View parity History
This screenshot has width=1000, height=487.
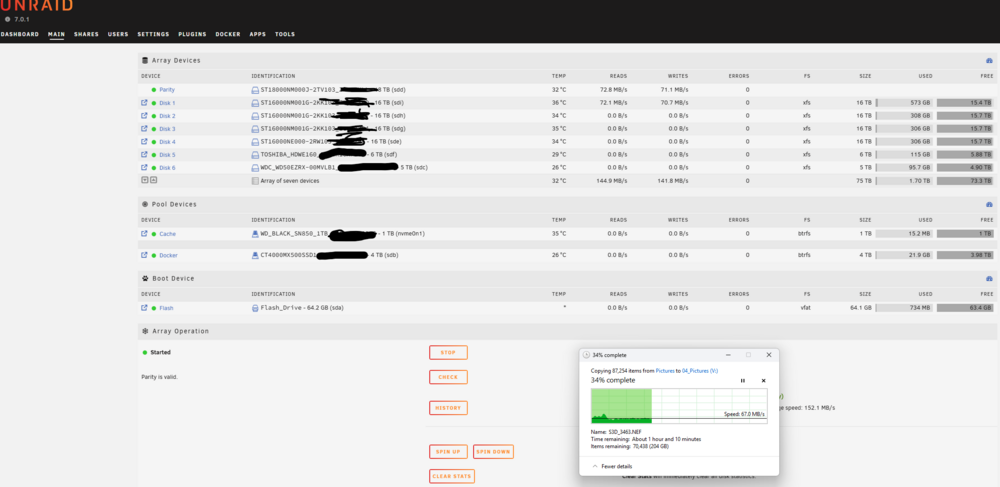[448, 408]
